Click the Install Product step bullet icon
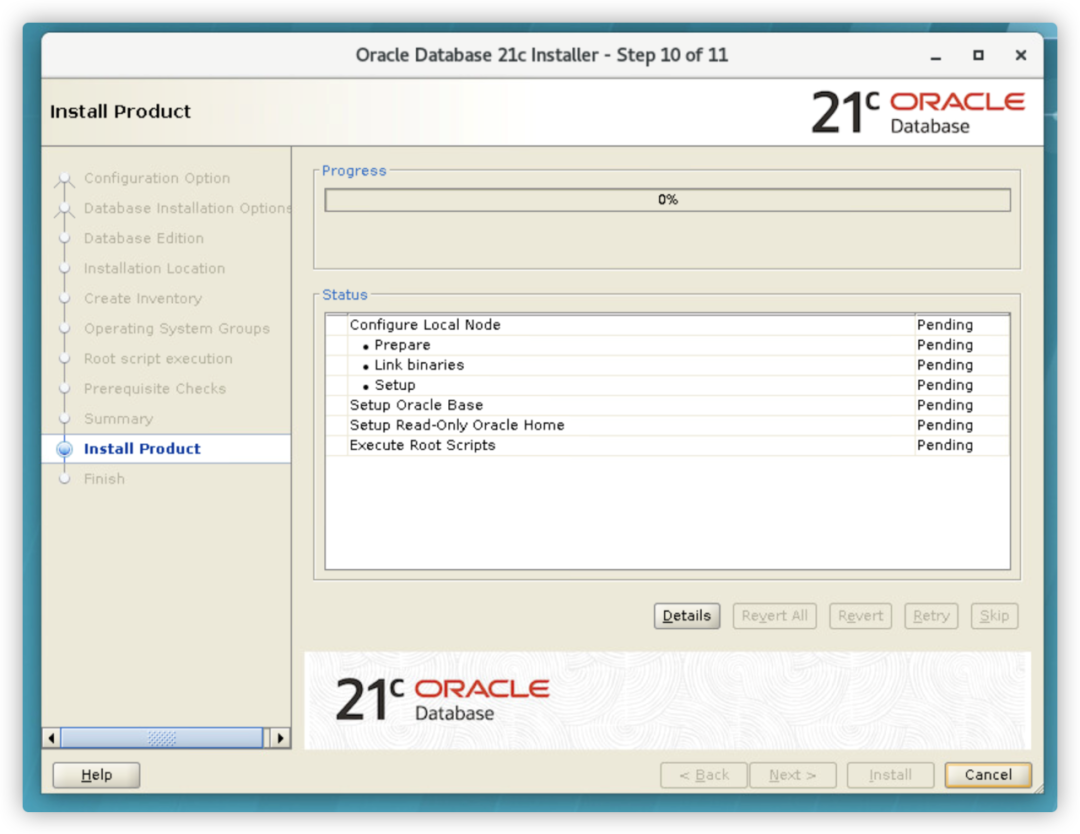 tap(64, 449)
